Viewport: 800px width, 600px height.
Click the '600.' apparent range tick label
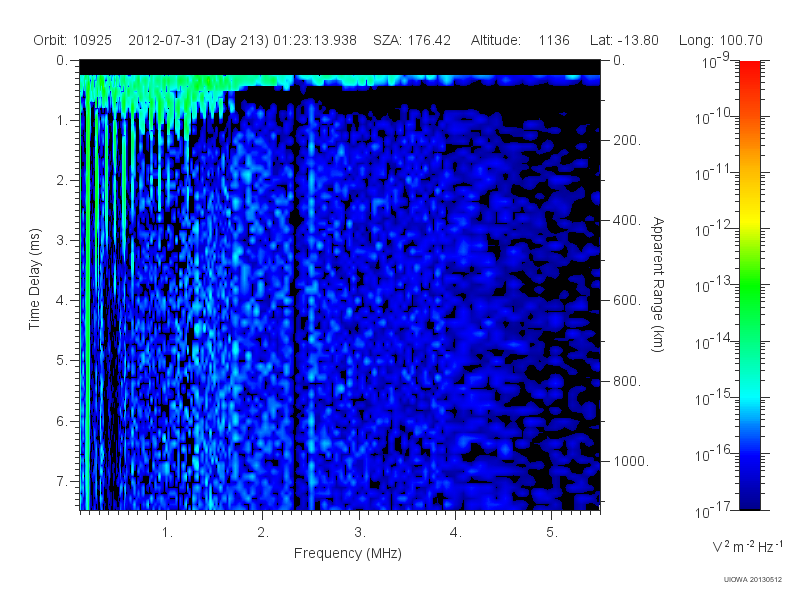point(627,301)
